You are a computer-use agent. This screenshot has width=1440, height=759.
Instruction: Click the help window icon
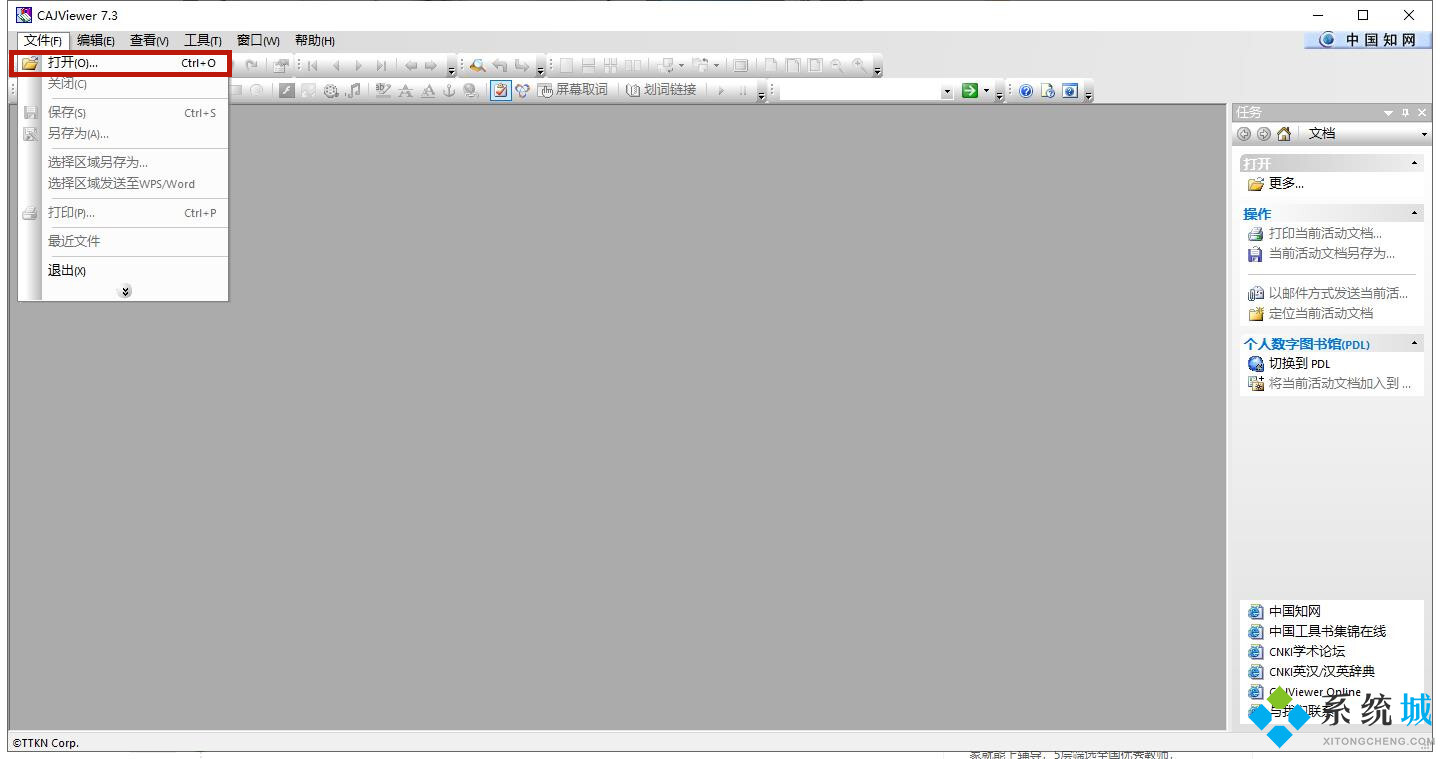tap(1070, 91)
